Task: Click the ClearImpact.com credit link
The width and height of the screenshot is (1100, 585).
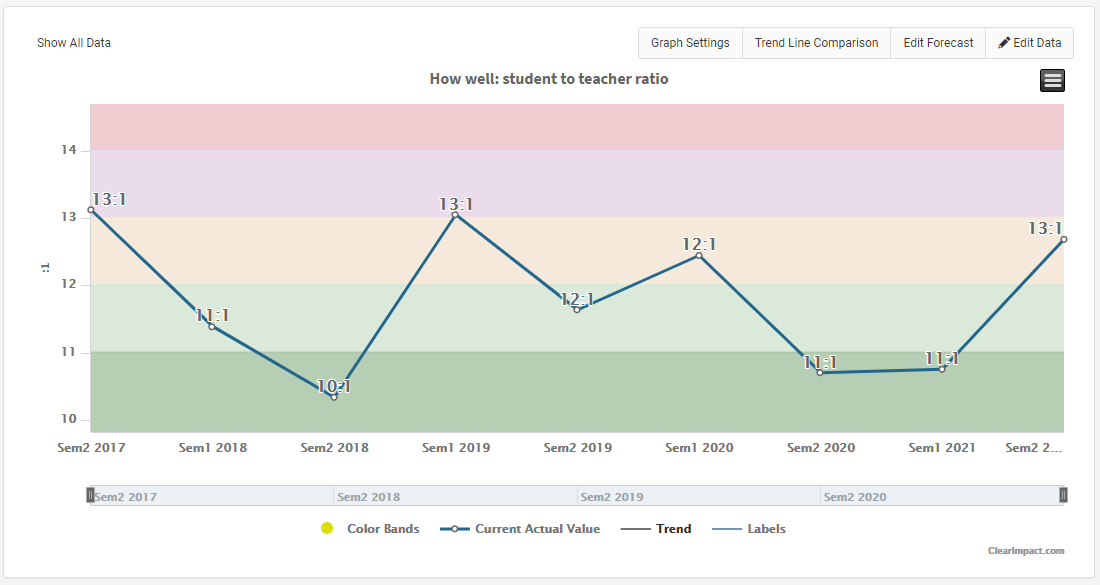Action: click(1026, 551)
